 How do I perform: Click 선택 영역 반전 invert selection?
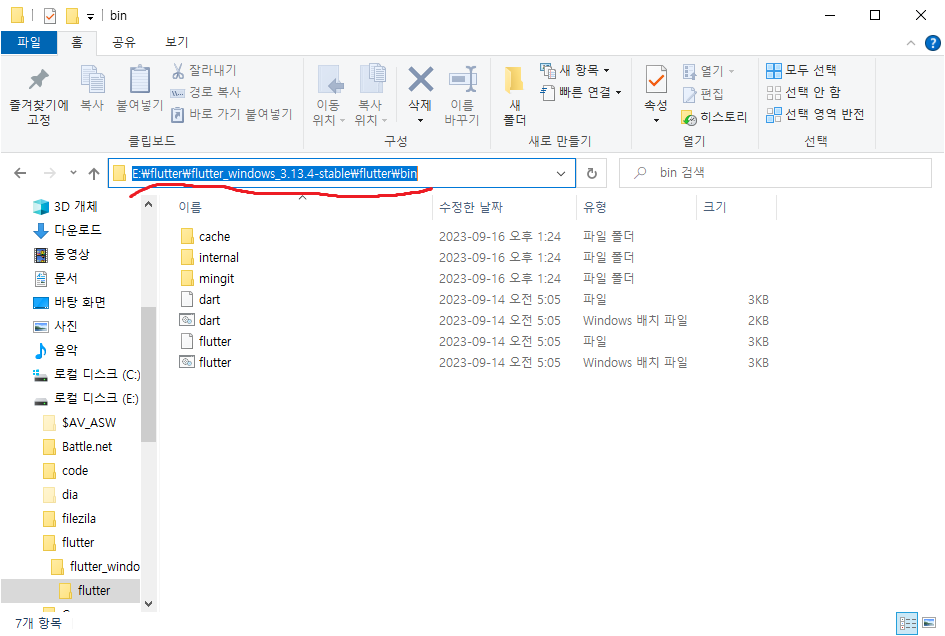click(815, 114)
